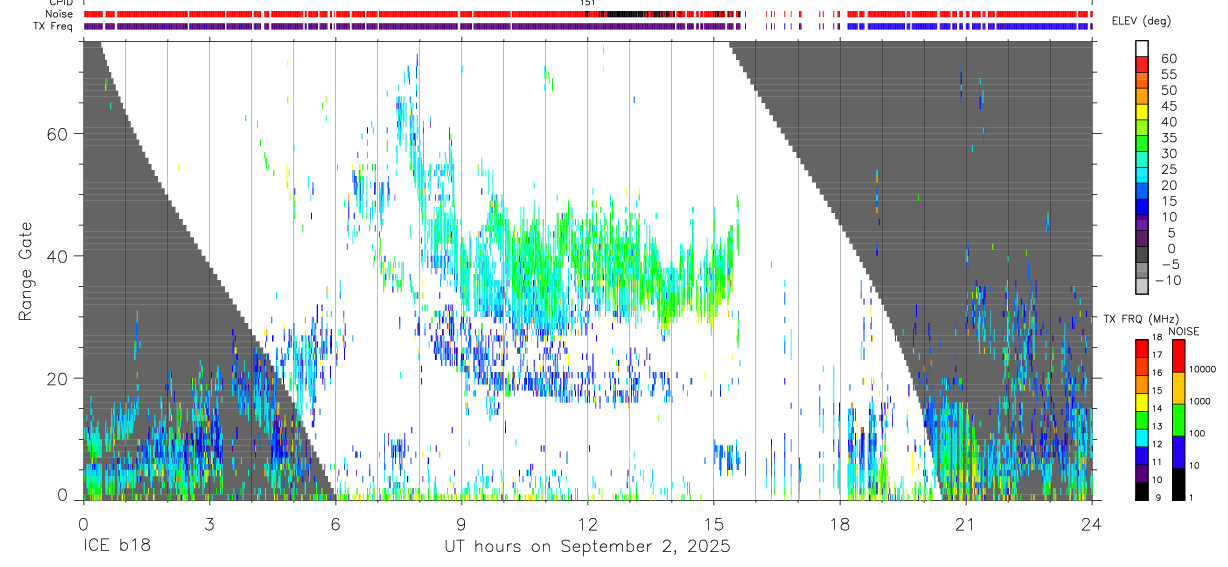Click the black bottom segment of NOISE color bar
Screen dimensions: 1228x567
1179,484
